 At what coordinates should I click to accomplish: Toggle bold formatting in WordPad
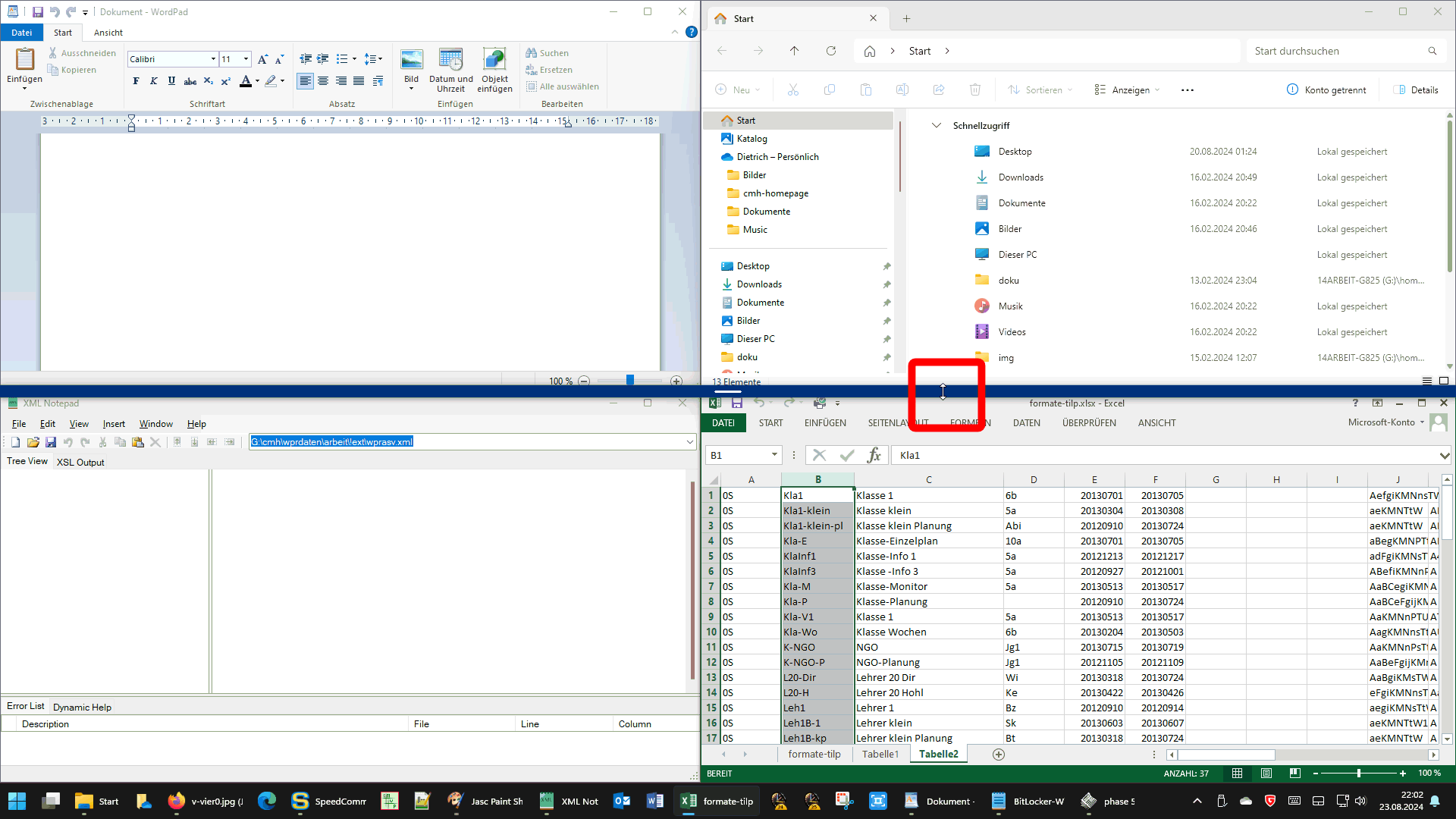pyautogui.click(x=136, y=81)
